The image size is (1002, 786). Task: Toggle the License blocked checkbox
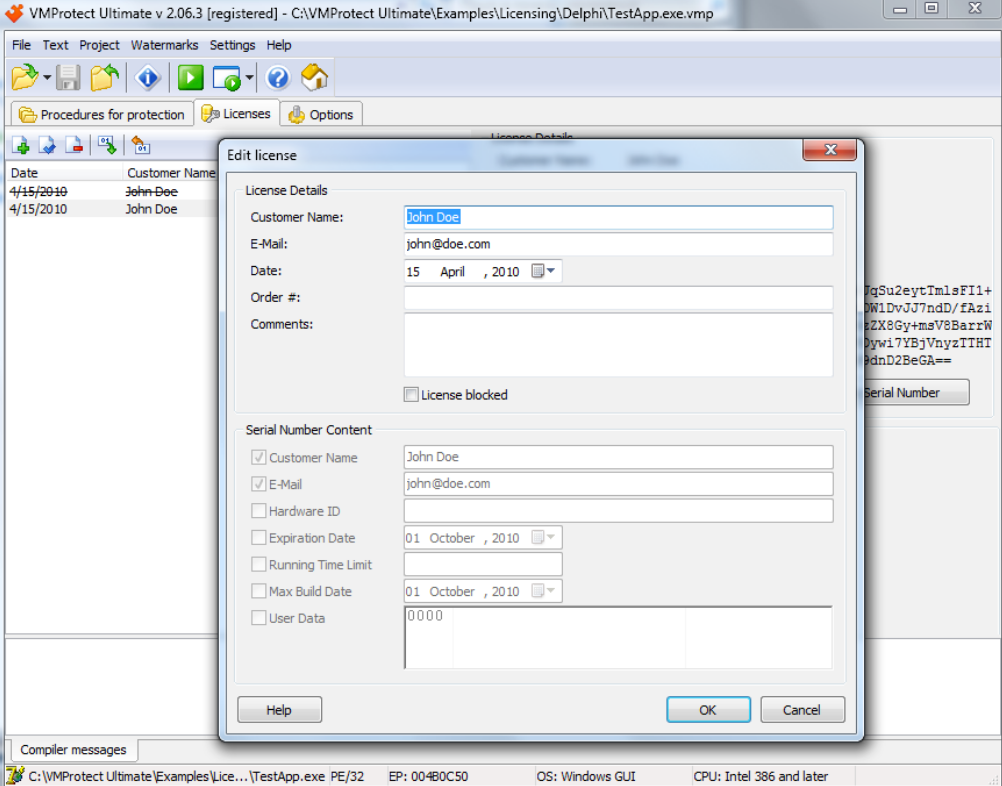tap(411, 395)
